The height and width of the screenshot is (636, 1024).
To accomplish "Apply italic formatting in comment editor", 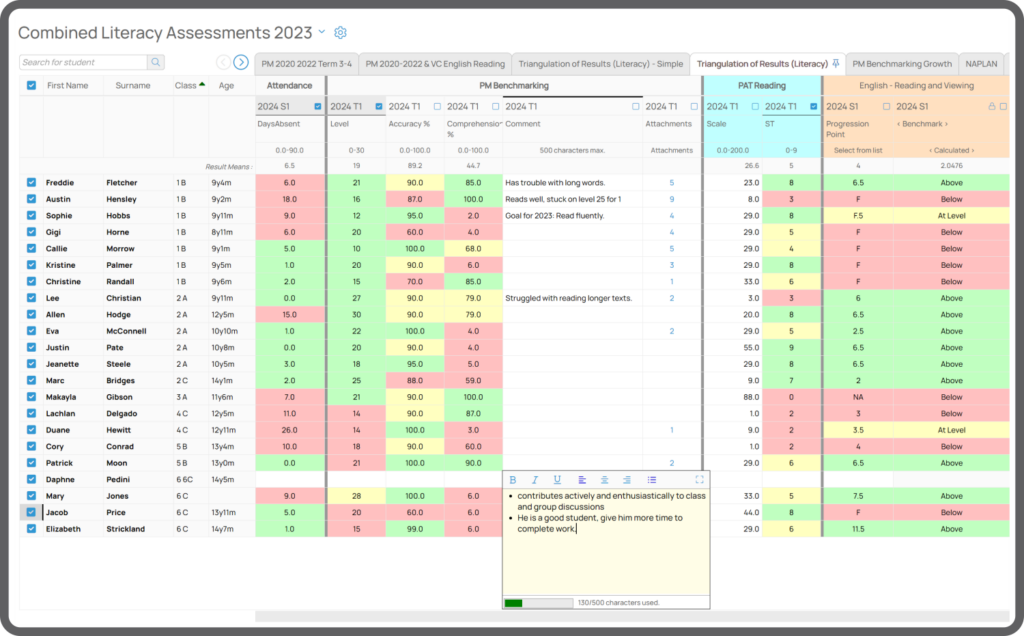I will coord(535,480).
